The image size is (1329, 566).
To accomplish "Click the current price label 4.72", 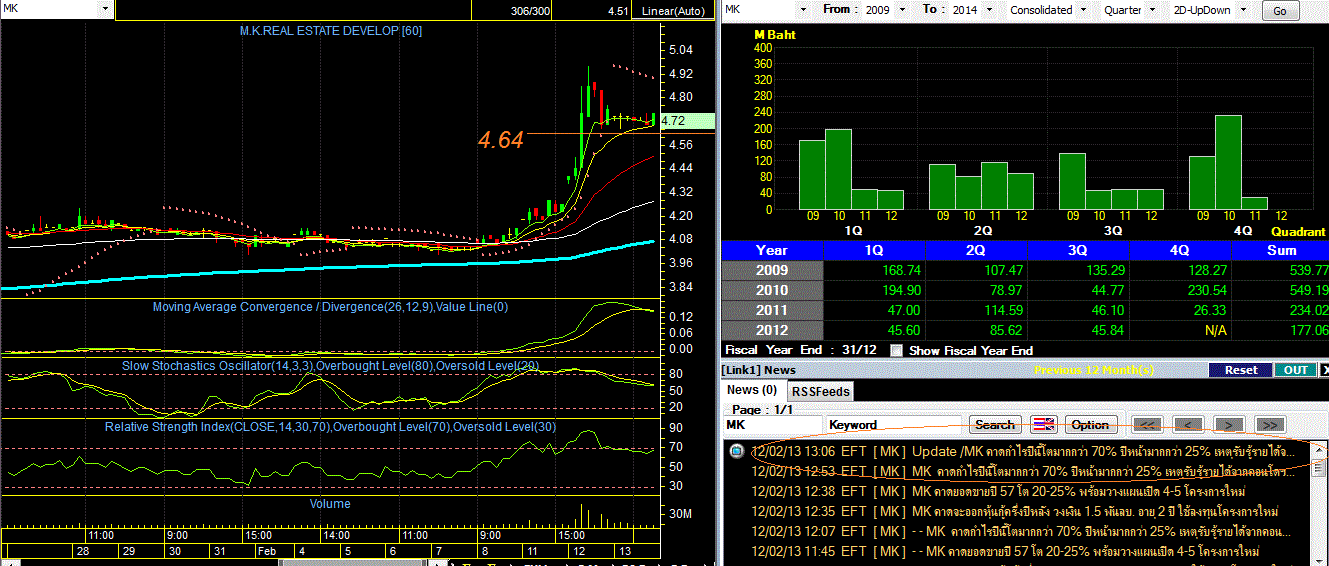I will coord(689,121).
